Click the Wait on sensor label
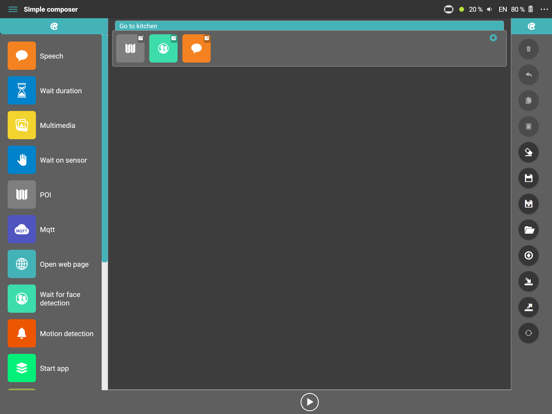 pyautogui.click(x=63, y=160)
